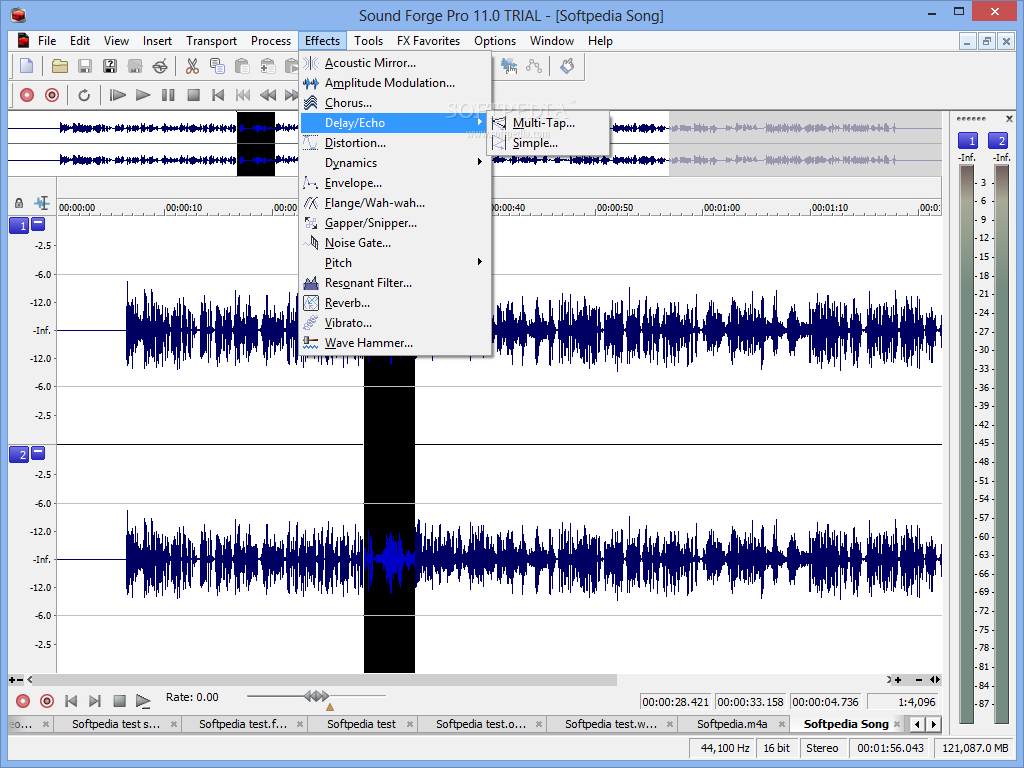Adjust the playback Rate scrub slider
1024x768 pixels.
[316, 697]
